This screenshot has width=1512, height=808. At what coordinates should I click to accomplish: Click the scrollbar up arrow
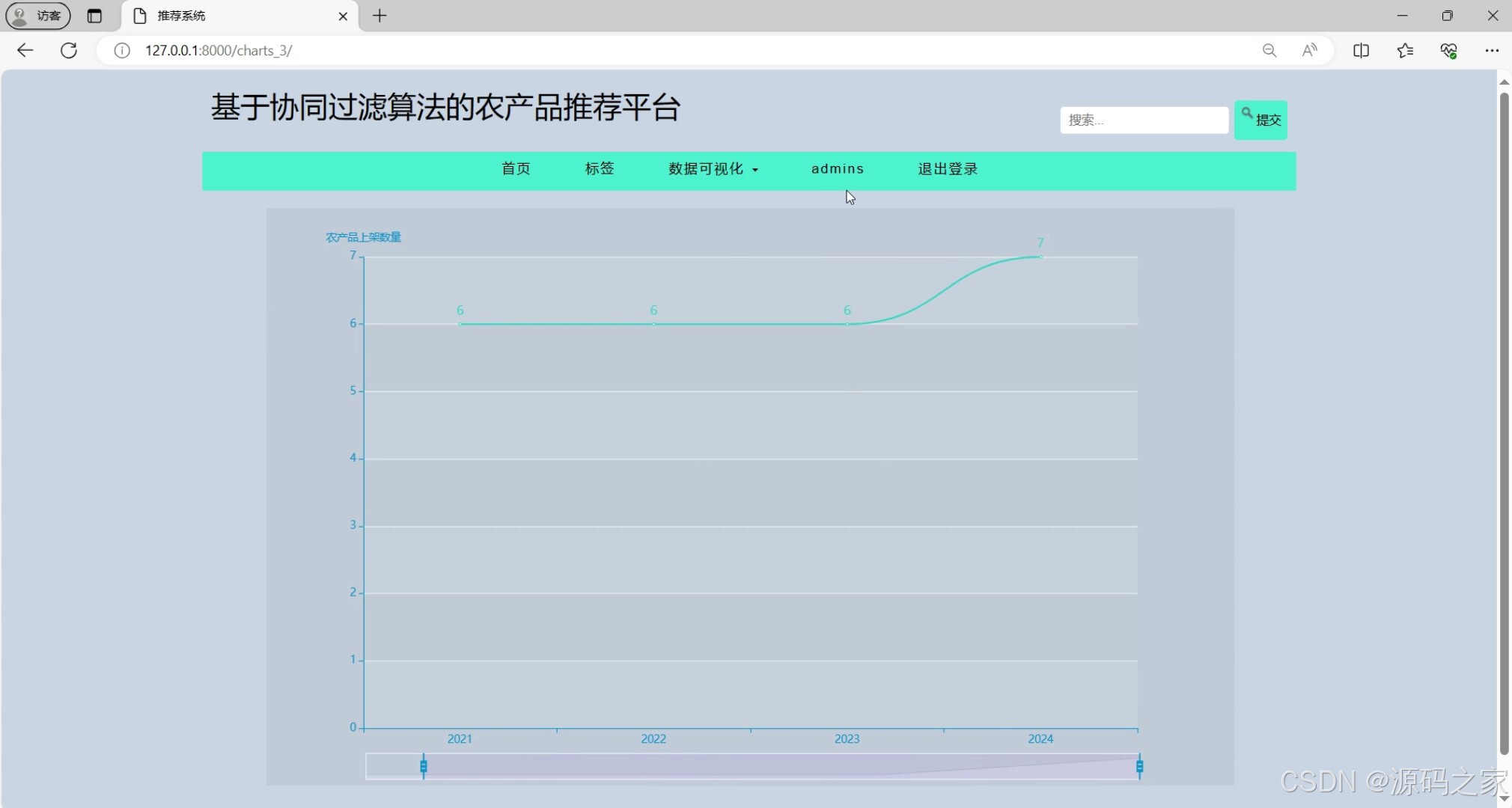1504,81
